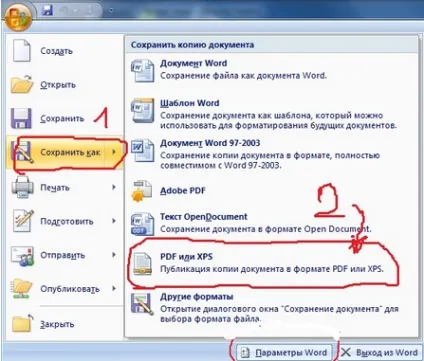Screen dimensions: 424x361
Task: Click the Документ Word file icon
Action: click(x=143, y=70)
